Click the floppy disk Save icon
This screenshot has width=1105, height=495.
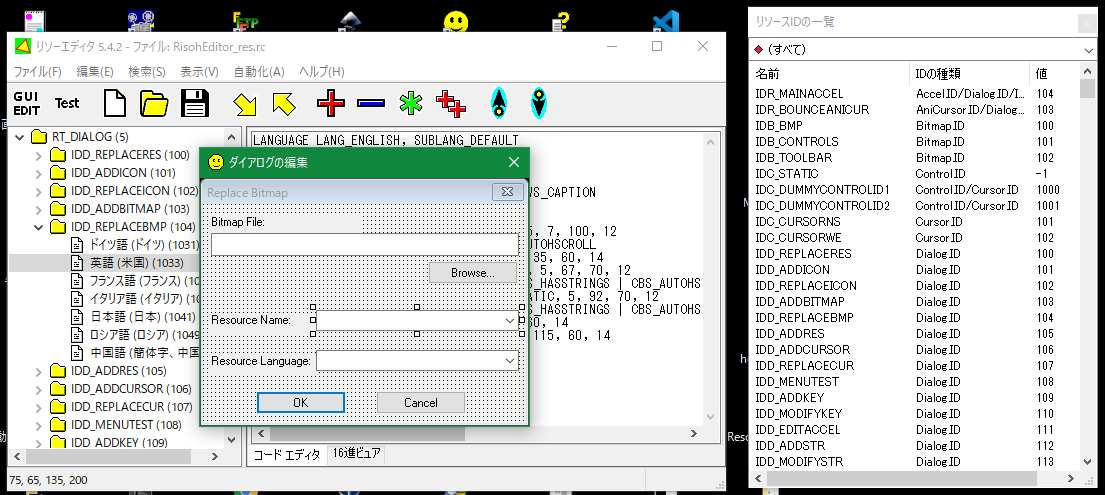point(194,103)
